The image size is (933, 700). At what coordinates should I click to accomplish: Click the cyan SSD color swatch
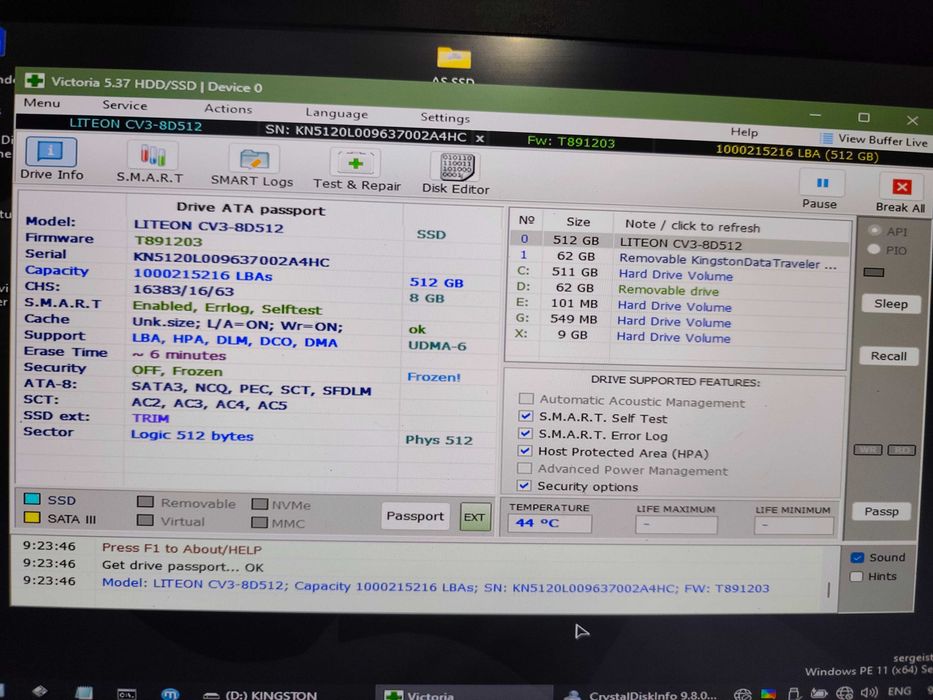coord(32,499)
